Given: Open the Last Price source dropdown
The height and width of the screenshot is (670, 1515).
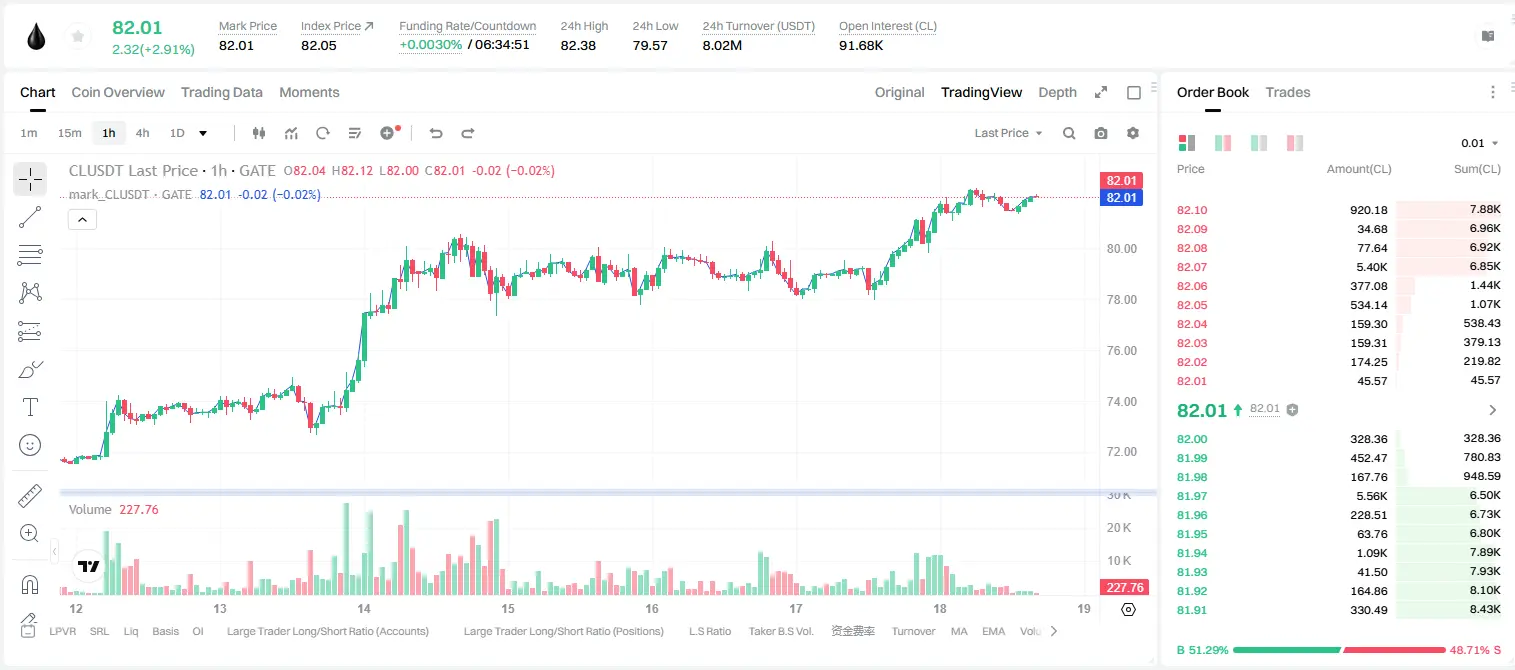Looking at the screenshot, I should 1008,133.
